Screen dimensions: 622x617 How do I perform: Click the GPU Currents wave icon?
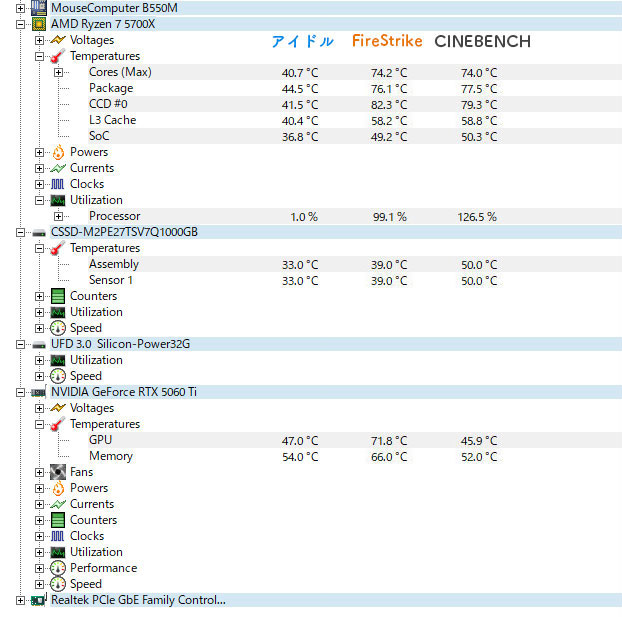coord(58,504)
